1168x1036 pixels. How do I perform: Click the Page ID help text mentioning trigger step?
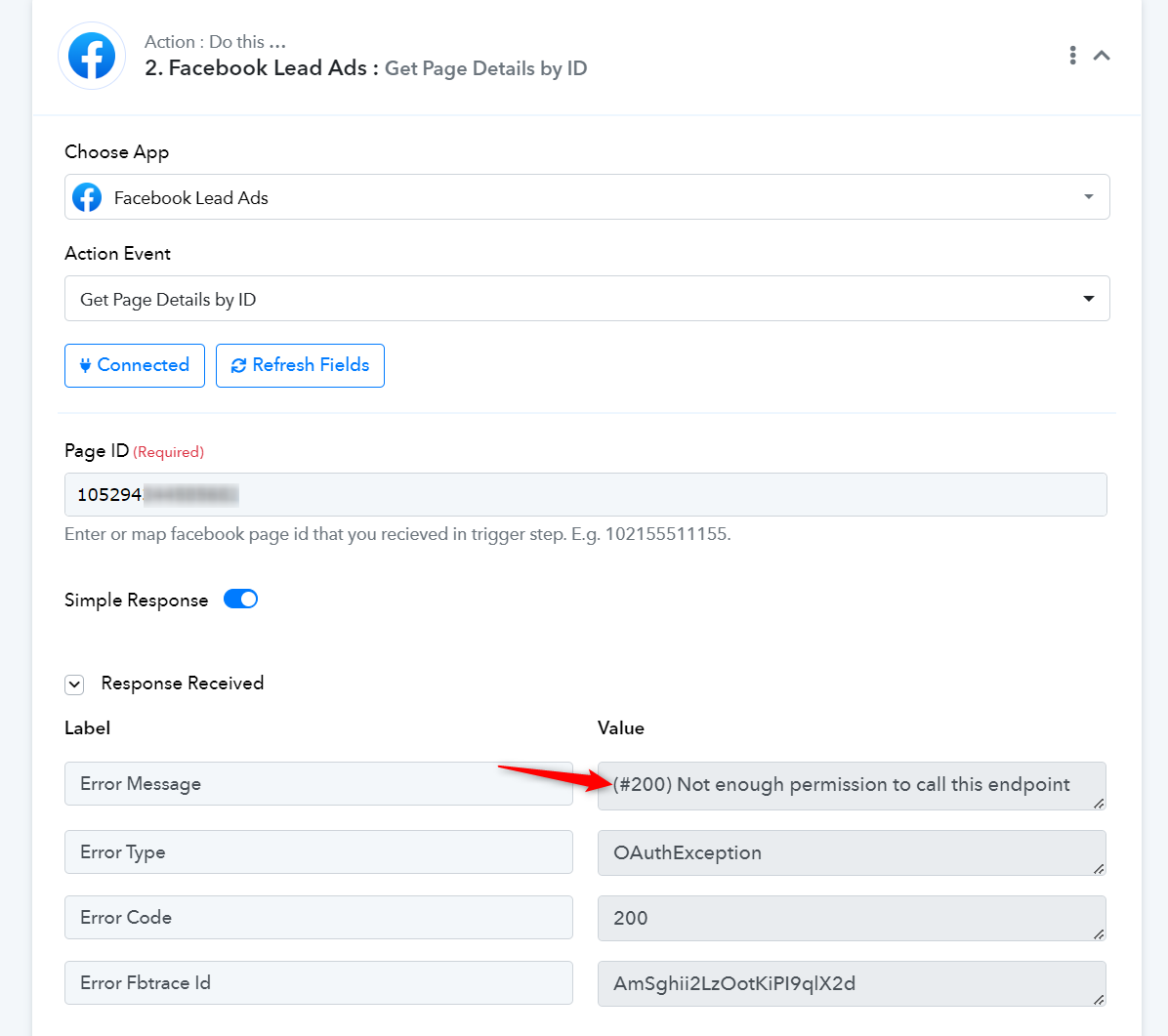tap(397, 534)
